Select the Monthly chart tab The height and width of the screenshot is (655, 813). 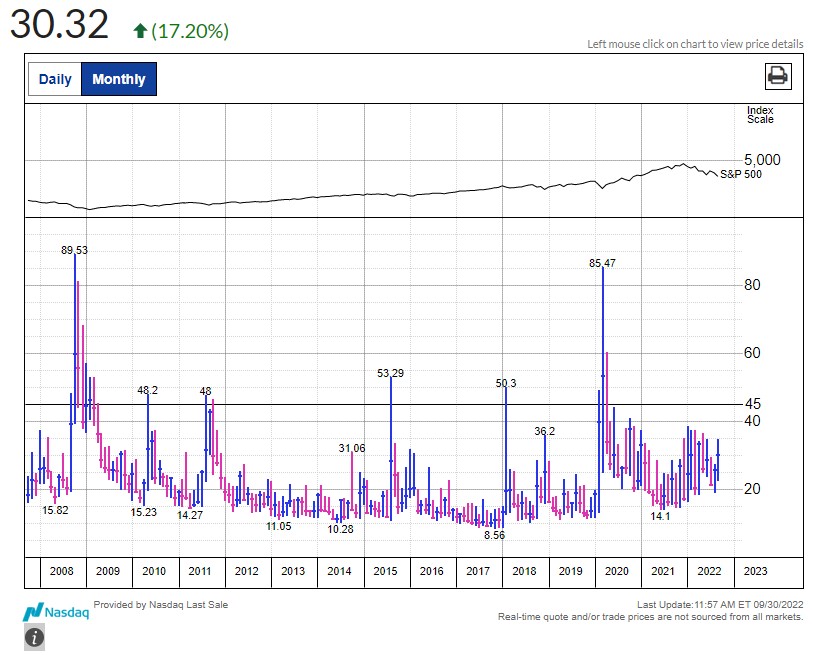[x=118, y=79]
